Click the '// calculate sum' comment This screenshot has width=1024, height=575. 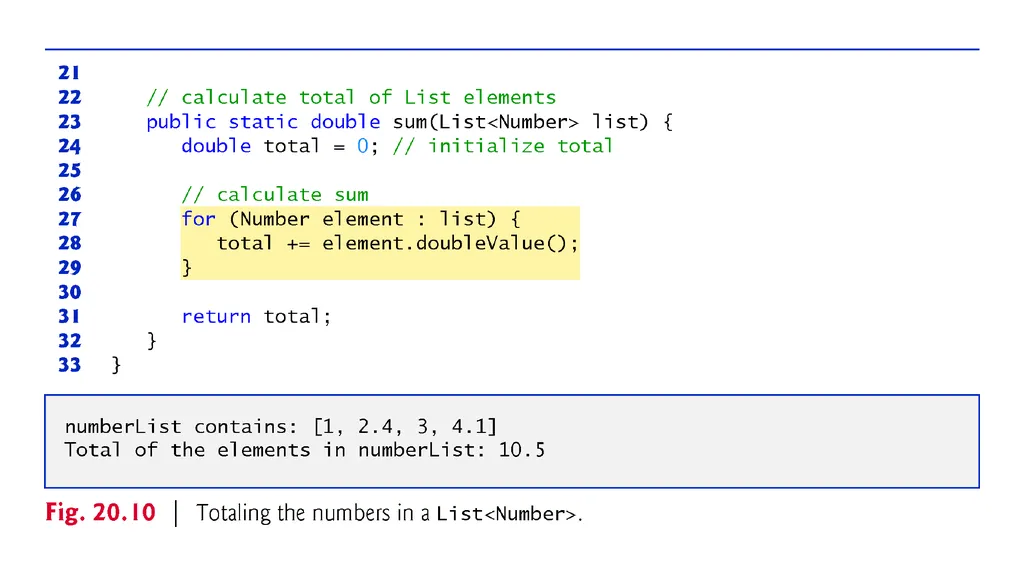(x=275, y=195)
